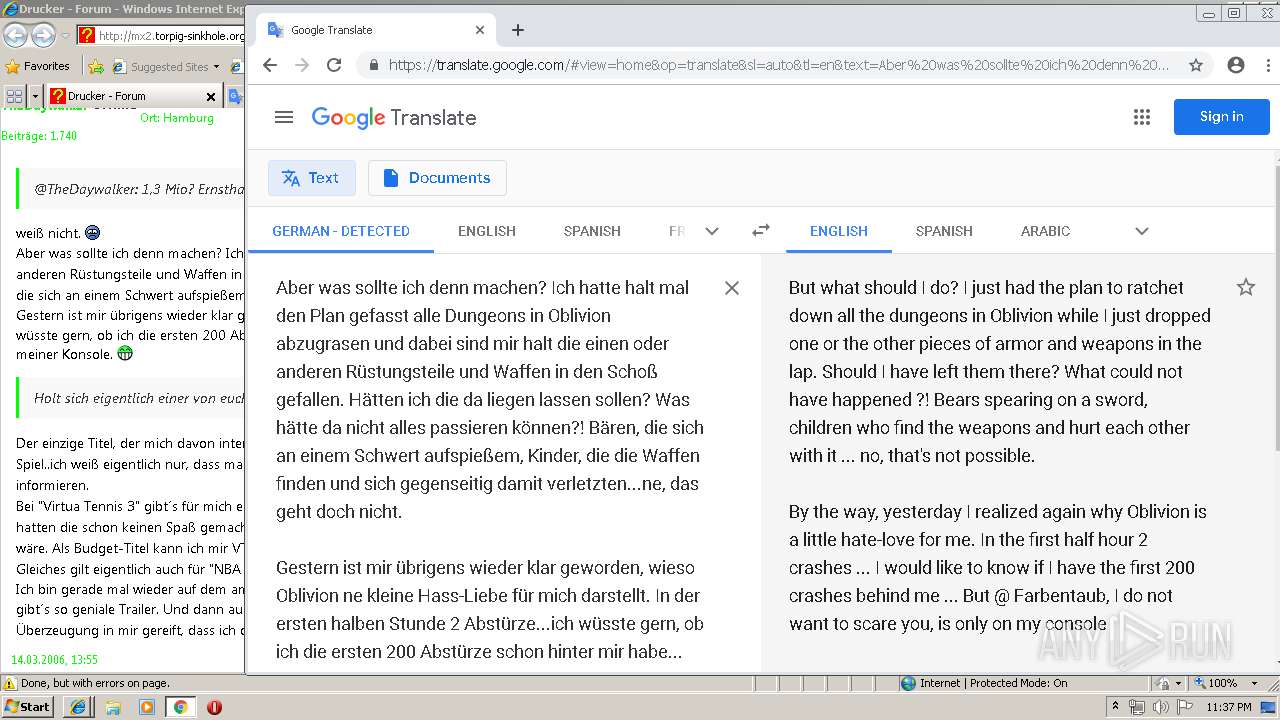Swap source and target languages

(761, 230)
